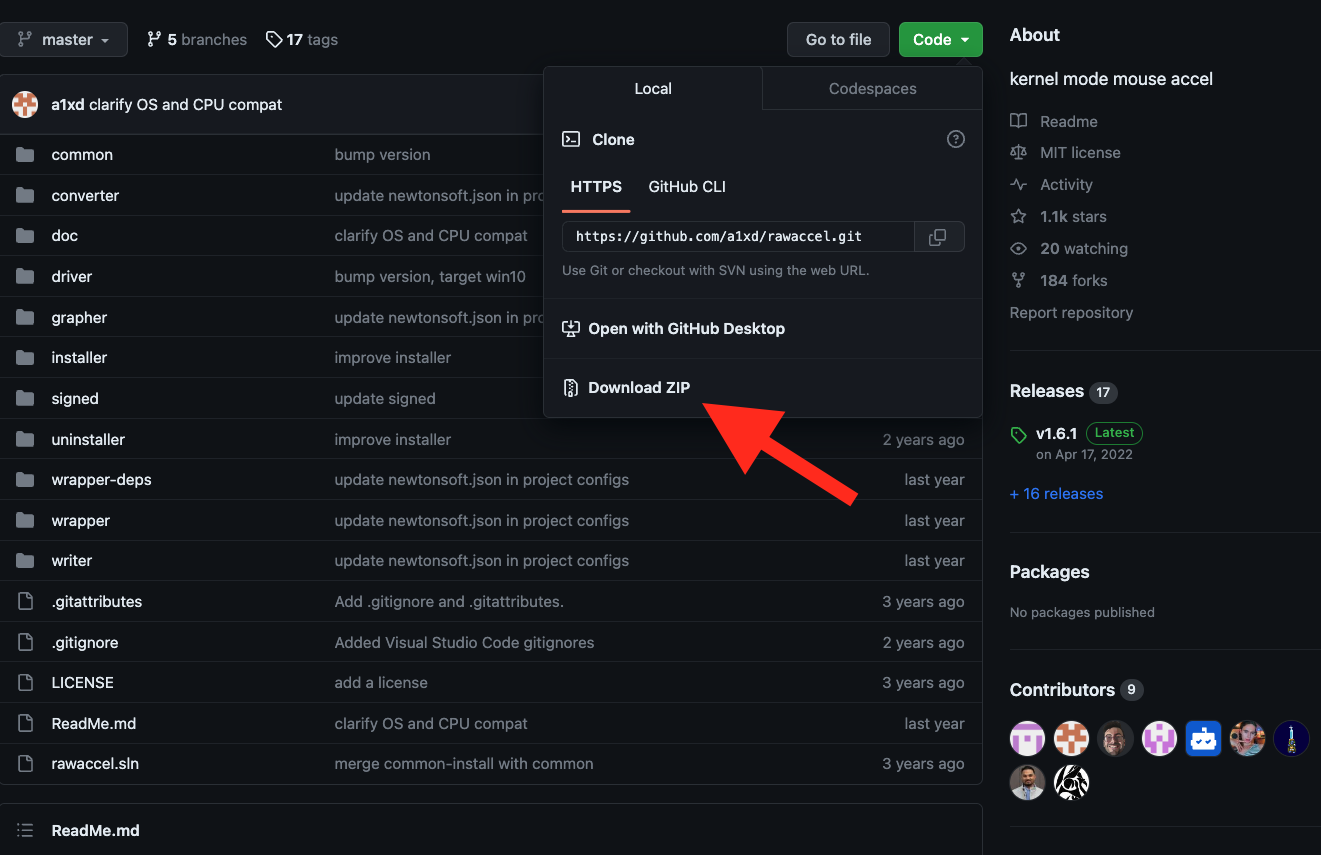Viewport: 1321px width, 855px height.
Task: Click the scales icon beside MIT license
Action: coord(1019,153)
